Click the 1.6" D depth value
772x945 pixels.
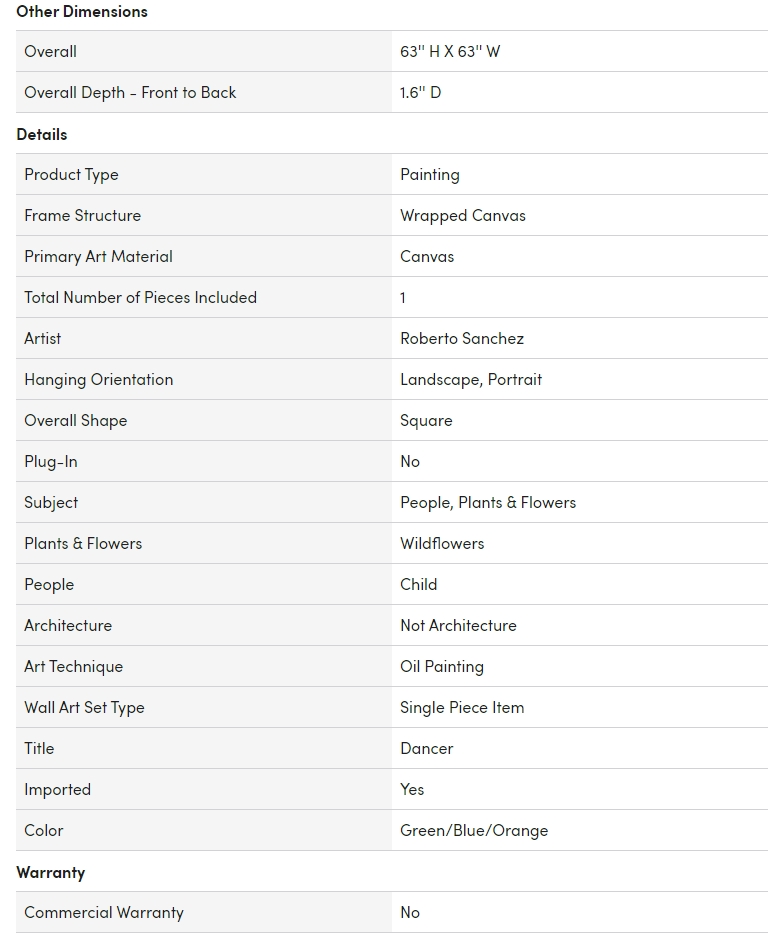pos(420,93)
